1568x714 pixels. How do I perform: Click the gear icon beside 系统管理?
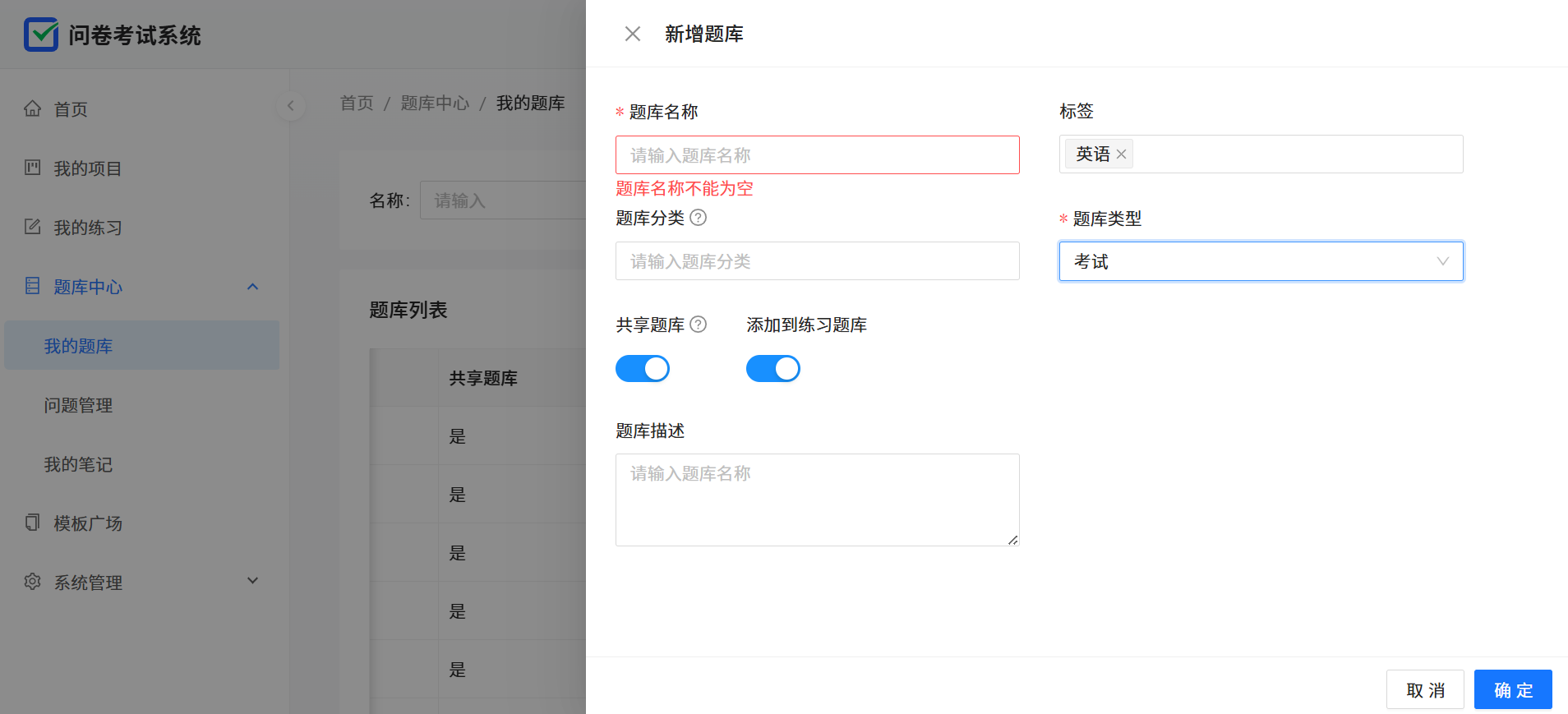32,582
